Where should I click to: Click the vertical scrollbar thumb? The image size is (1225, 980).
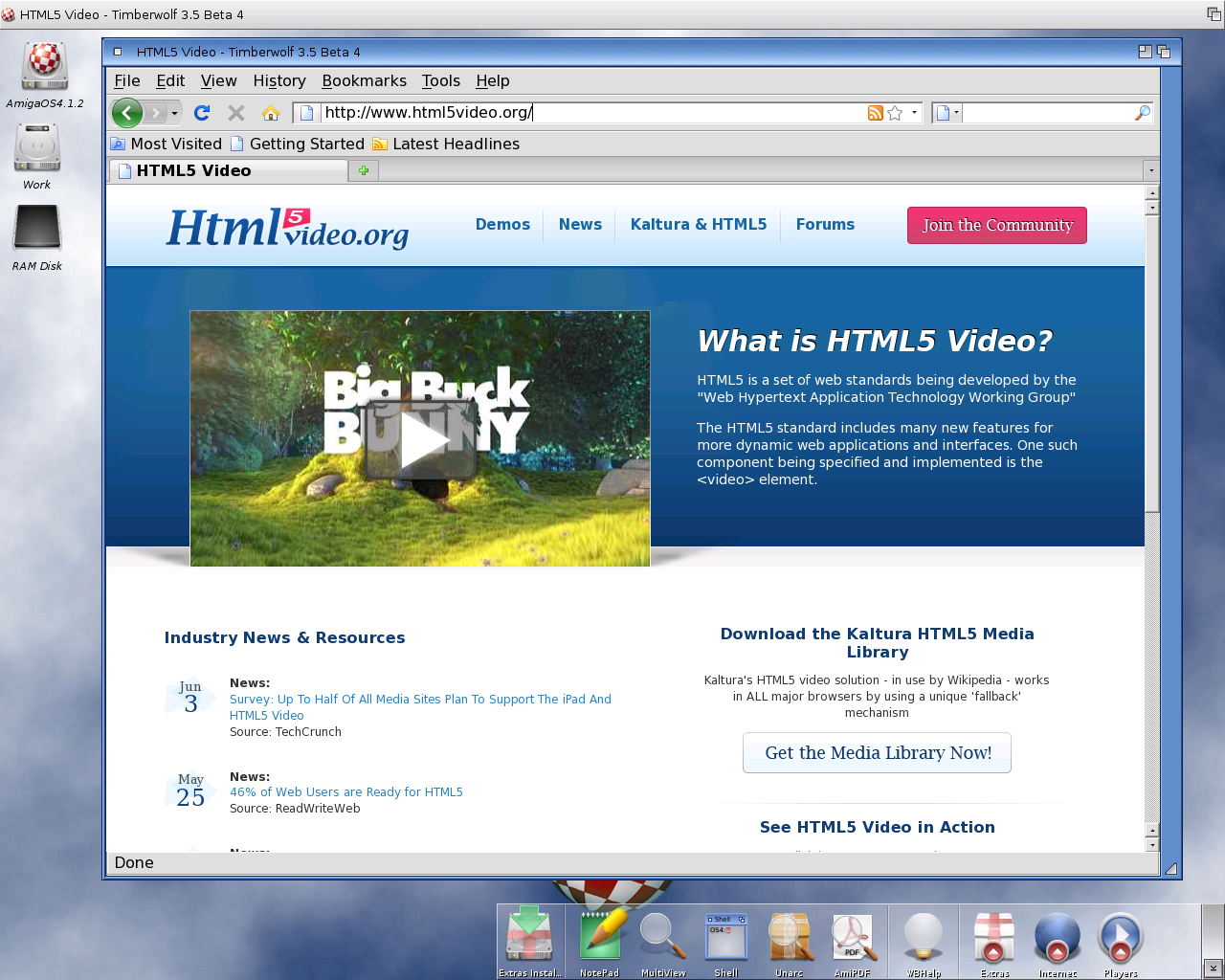coord(1152,364)
